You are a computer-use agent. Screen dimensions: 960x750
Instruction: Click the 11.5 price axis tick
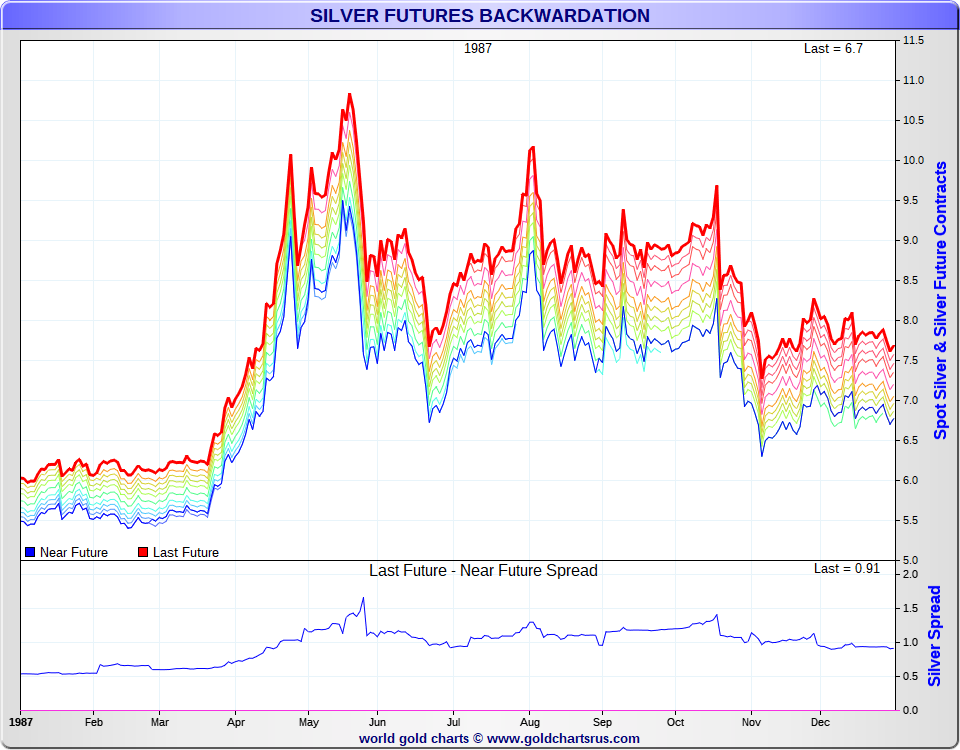tap(913, 40)
